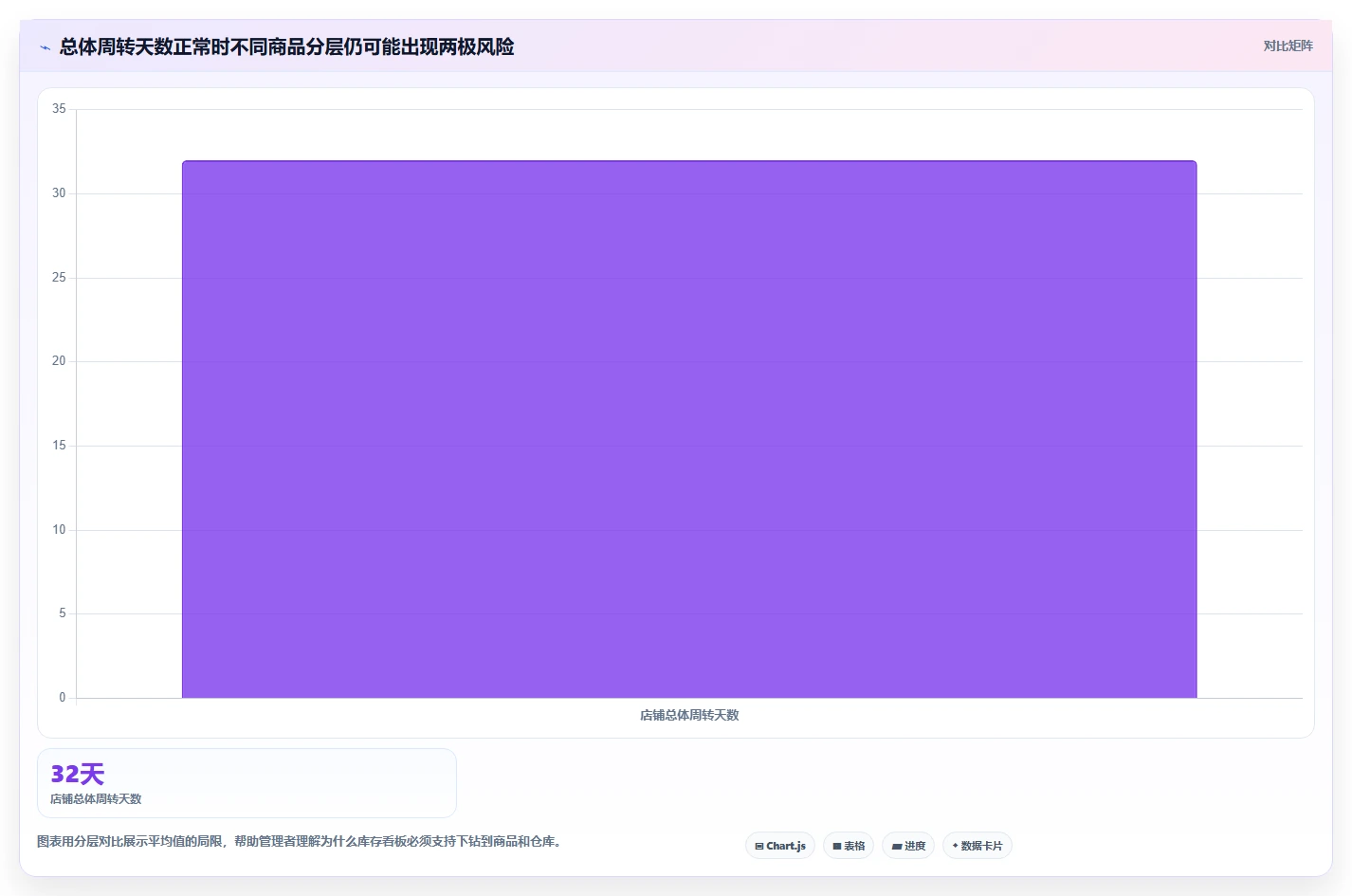Viewport: 1352px width, 896px height.
Task: Click the Chart.js tag chip
Action: [780, 846]
